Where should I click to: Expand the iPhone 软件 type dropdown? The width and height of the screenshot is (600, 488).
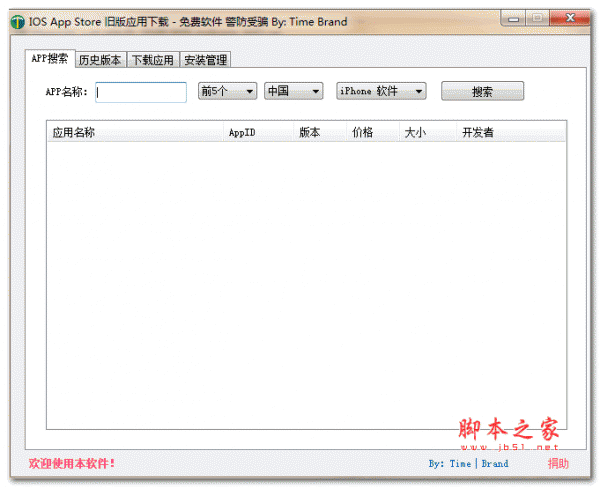click(381, 91)
